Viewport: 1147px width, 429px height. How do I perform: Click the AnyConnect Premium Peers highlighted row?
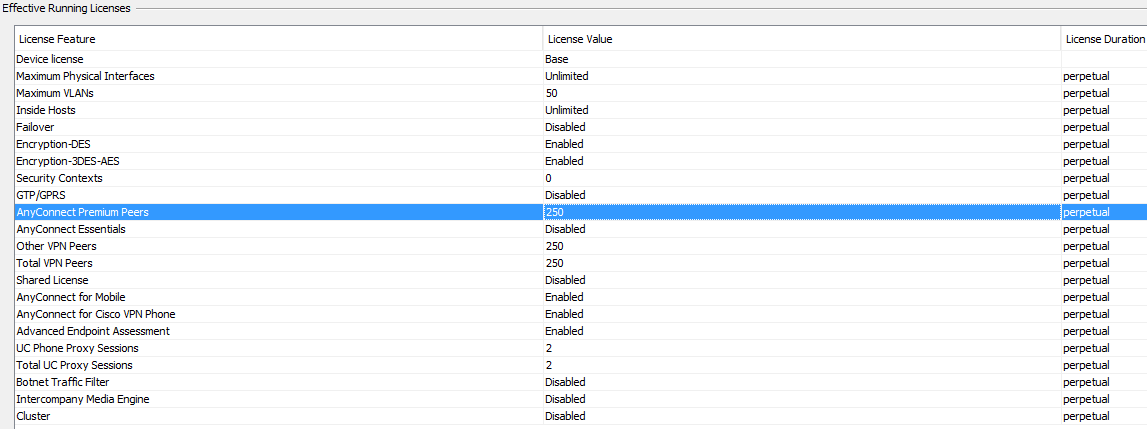(x=581, y=212)
